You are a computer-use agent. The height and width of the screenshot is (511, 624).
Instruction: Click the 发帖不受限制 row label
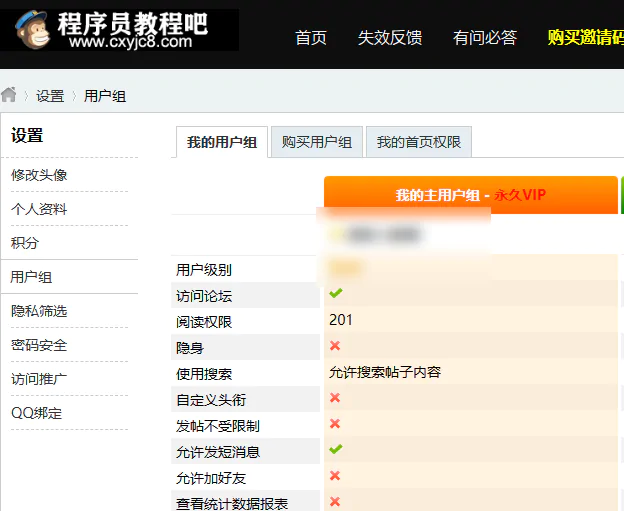point(218,426)
